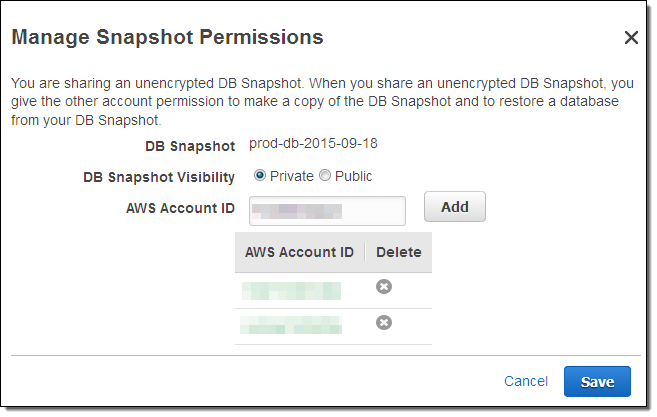Click the DB Snapshot Visibility label

point(159,177)
